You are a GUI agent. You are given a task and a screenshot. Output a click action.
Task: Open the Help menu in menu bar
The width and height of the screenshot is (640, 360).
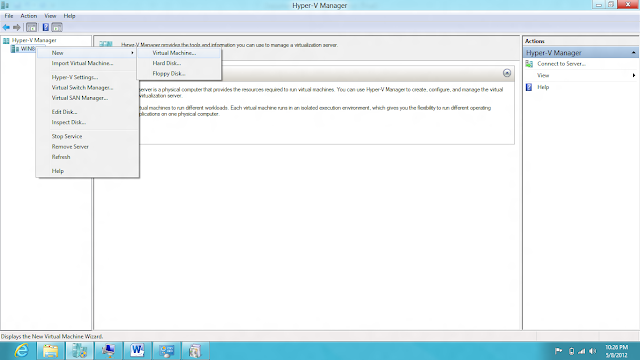[69, 16]
